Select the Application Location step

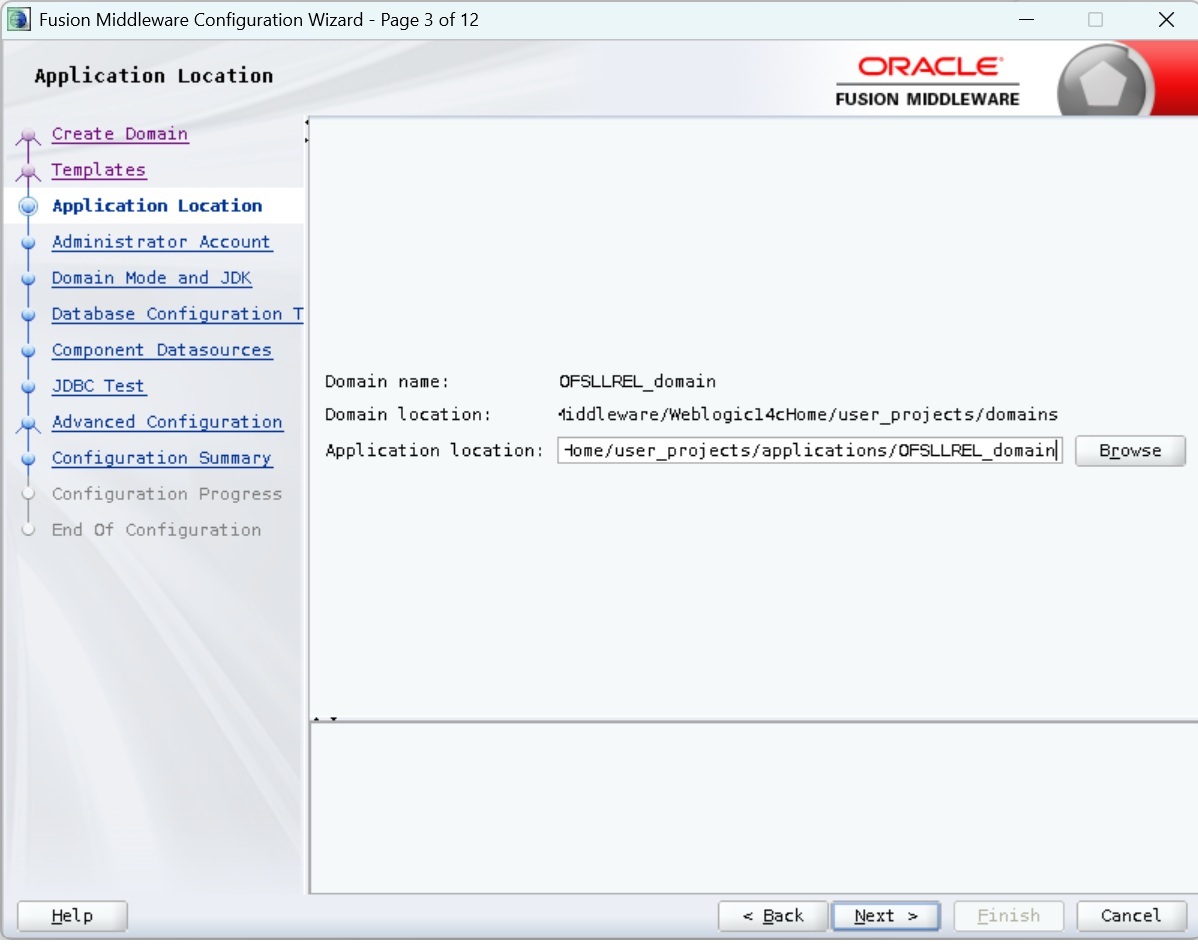[157, 206]
